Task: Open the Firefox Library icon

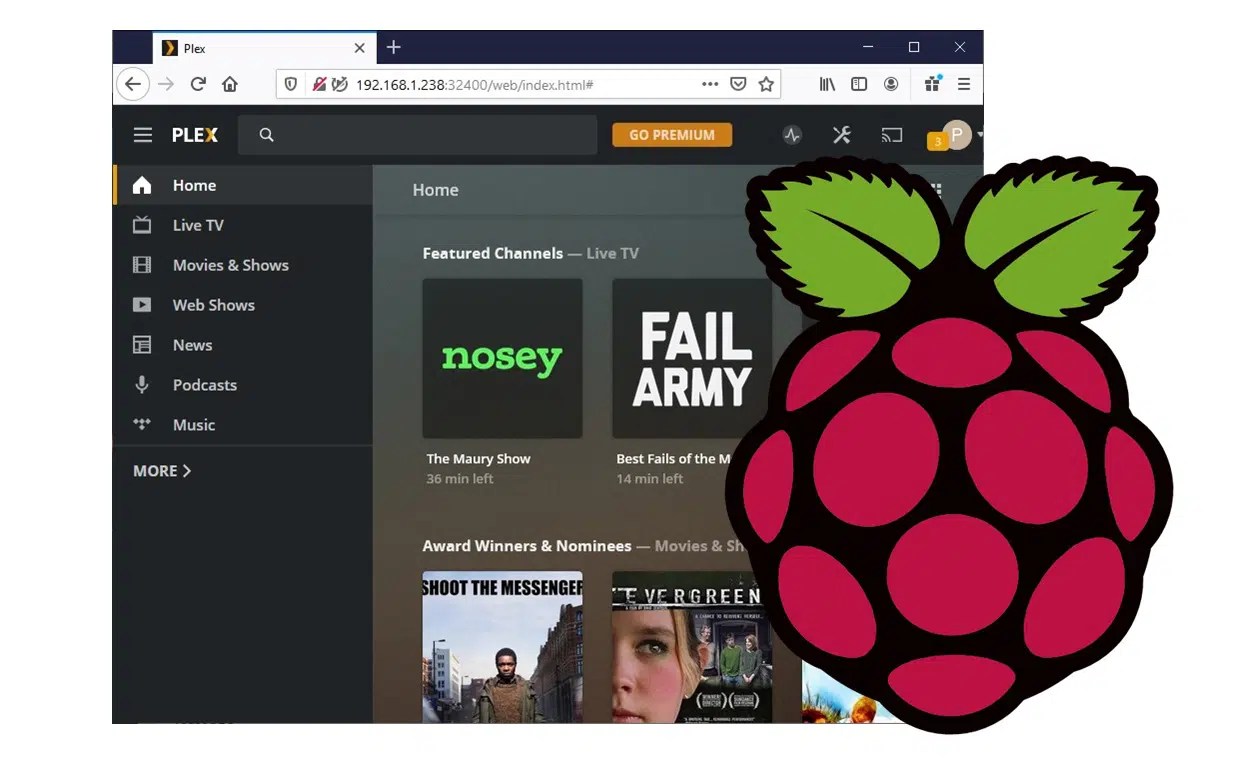Action: pos(827,84)
